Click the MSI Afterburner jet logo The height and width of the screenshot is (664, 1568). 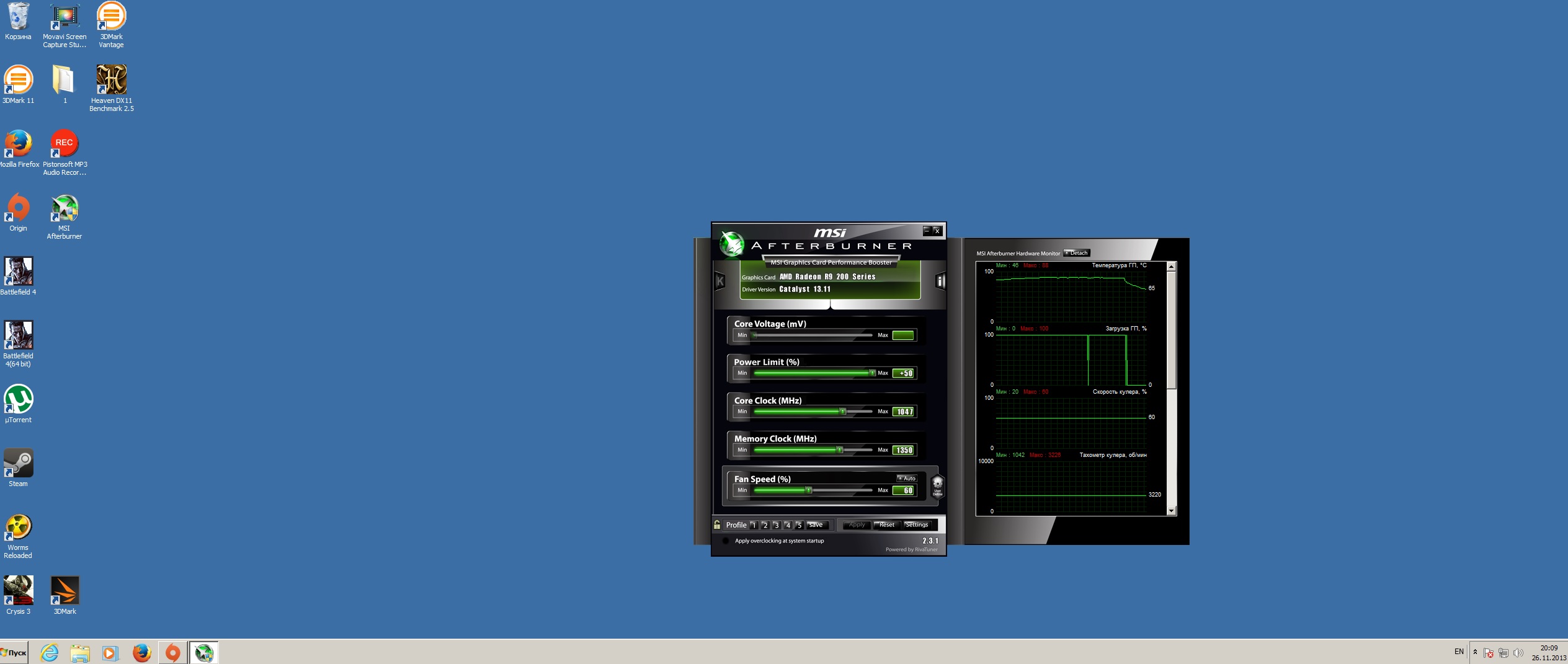pyautogui.click(x=731, y=243)
